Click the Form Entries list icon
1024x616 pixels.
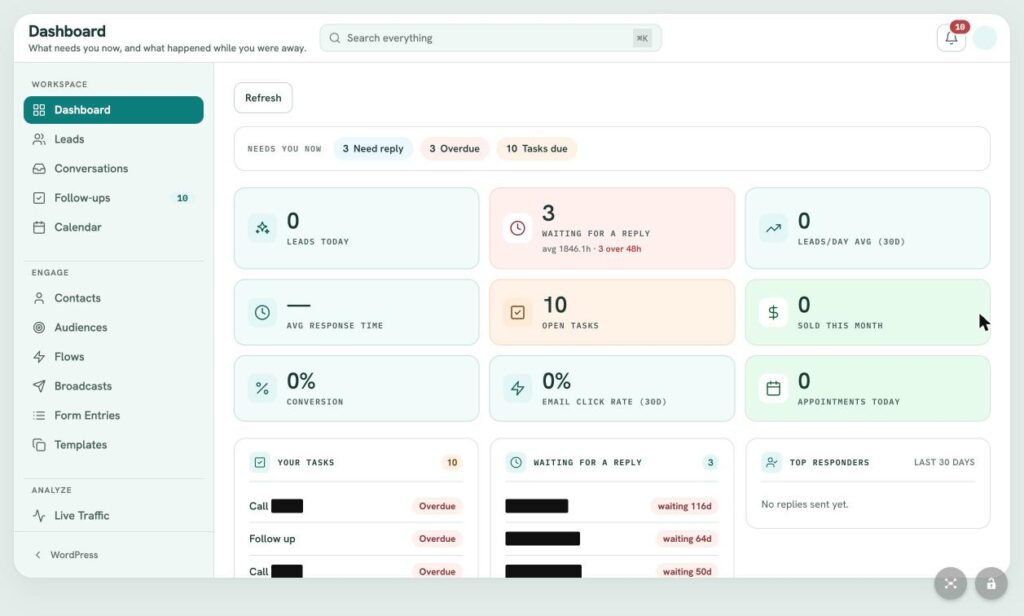(x=39, y=415)
